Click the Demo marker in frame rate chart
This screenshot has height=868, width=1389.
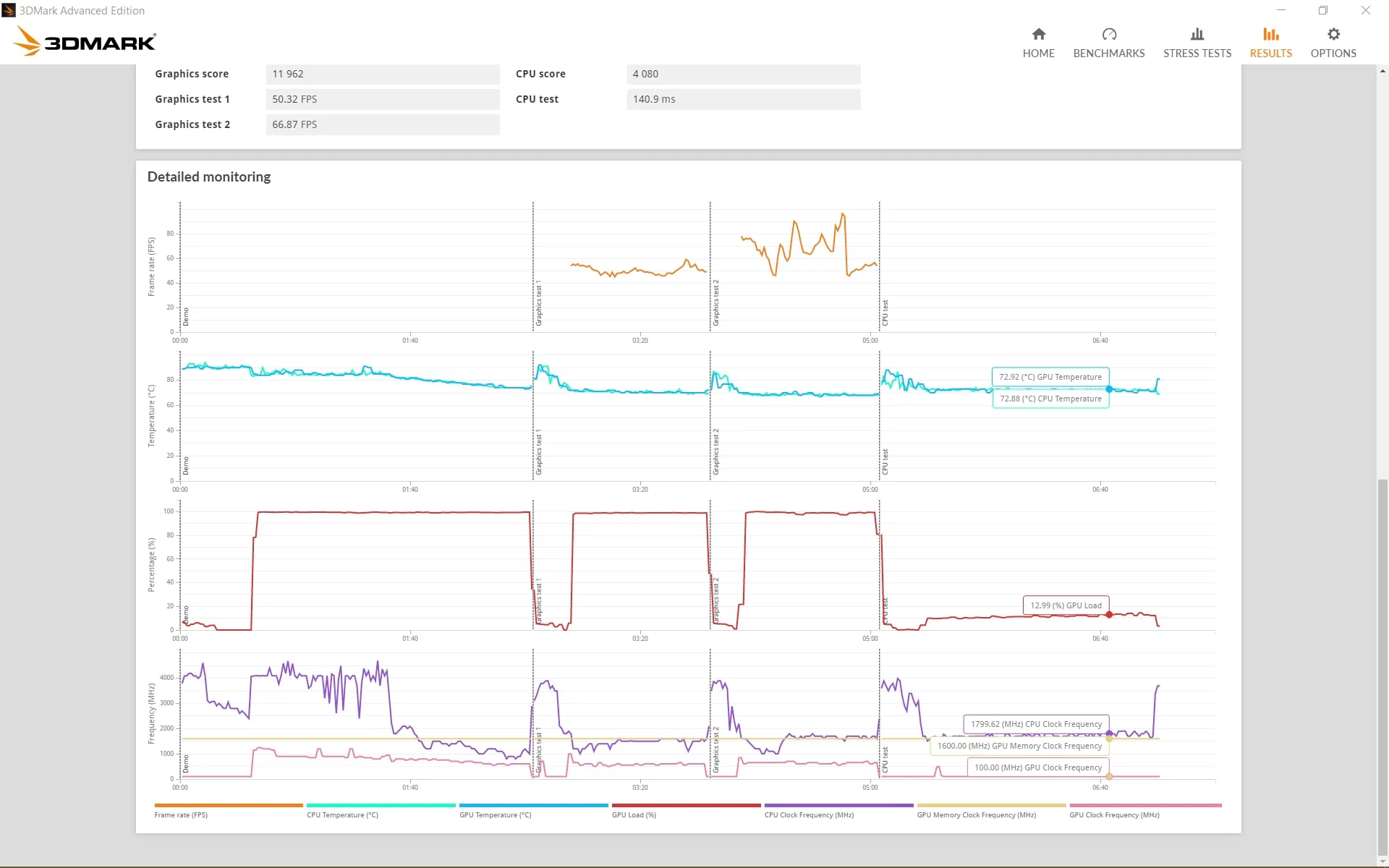pos(185,316)
